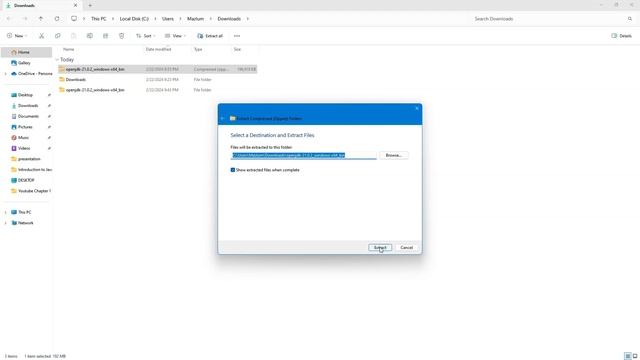Click the Back navigation arrow

[9, 19]
